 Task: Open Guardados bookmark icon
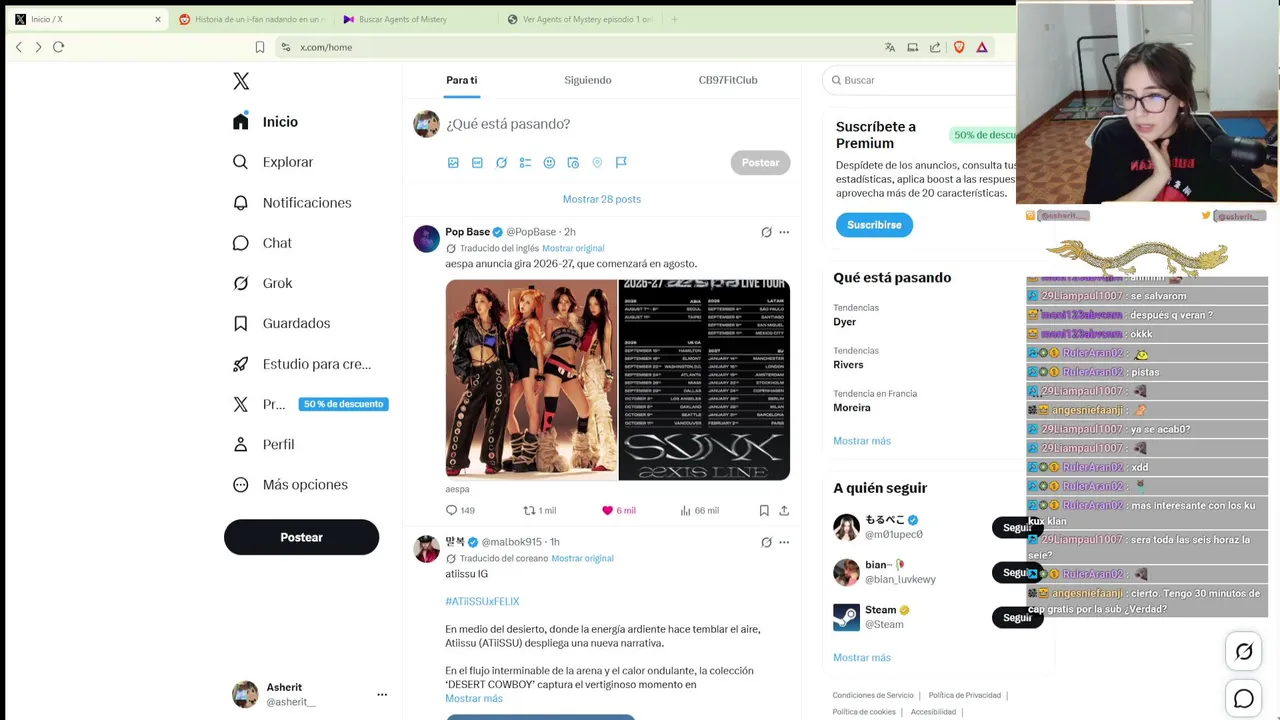(241, 323)
